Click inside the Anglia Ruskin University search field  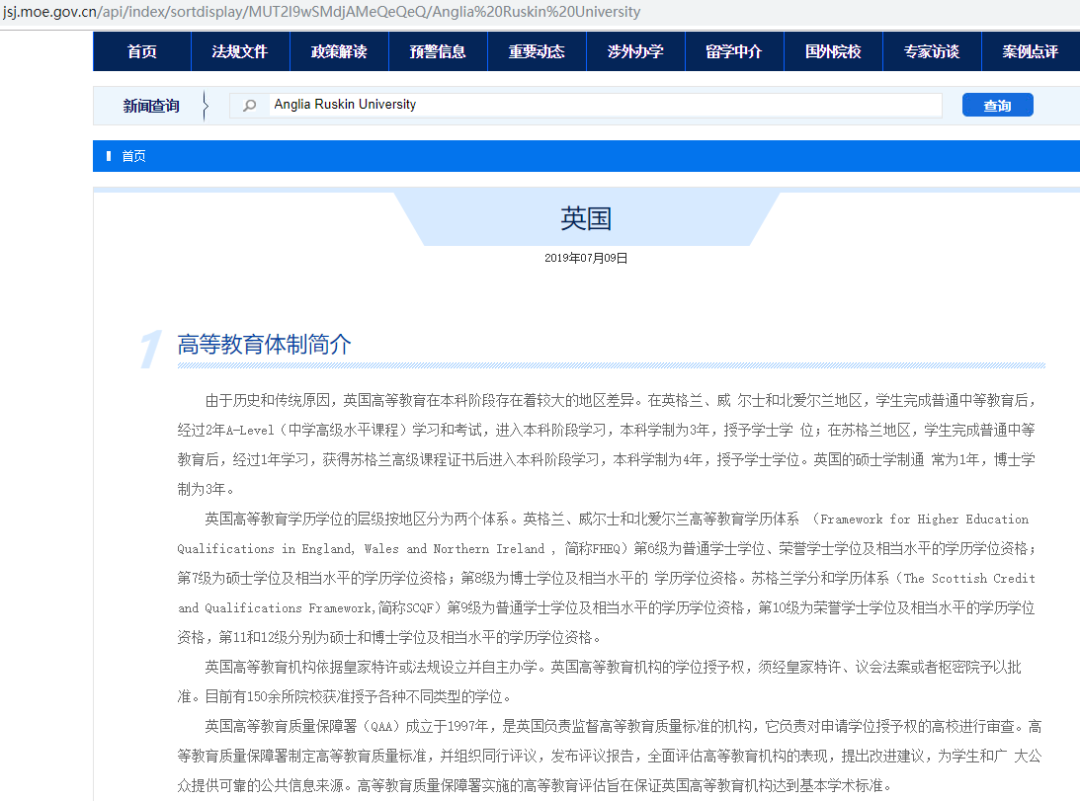[x=600, y=104]
